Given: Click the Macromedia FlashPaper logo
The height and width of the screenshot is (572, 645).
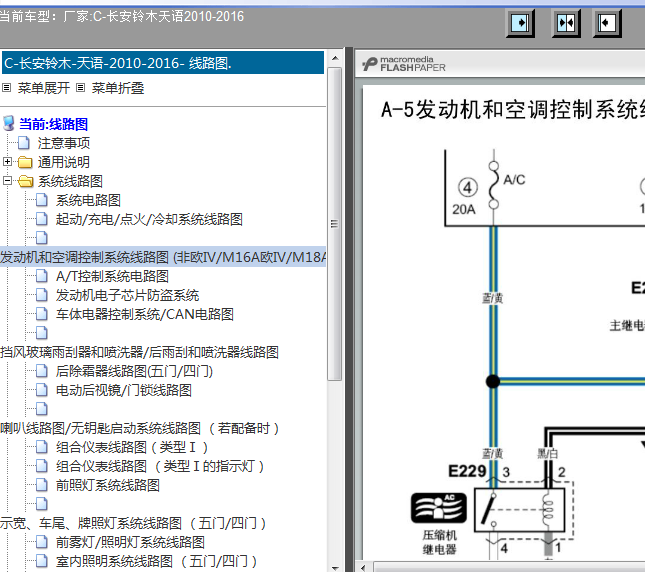Looking at the screenshot, I should (x=404, y=64).
